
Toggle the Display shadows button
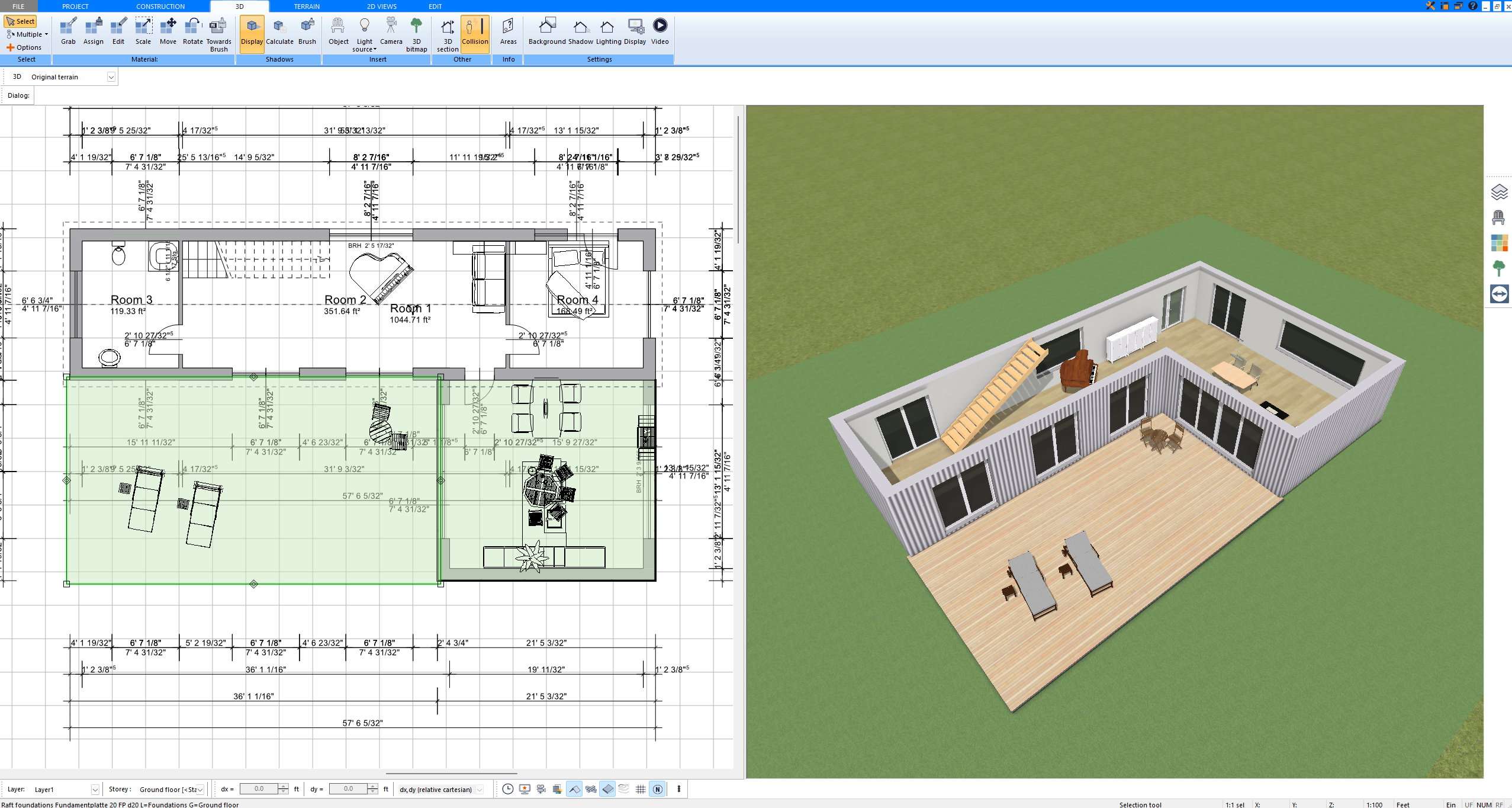point(252,34)
